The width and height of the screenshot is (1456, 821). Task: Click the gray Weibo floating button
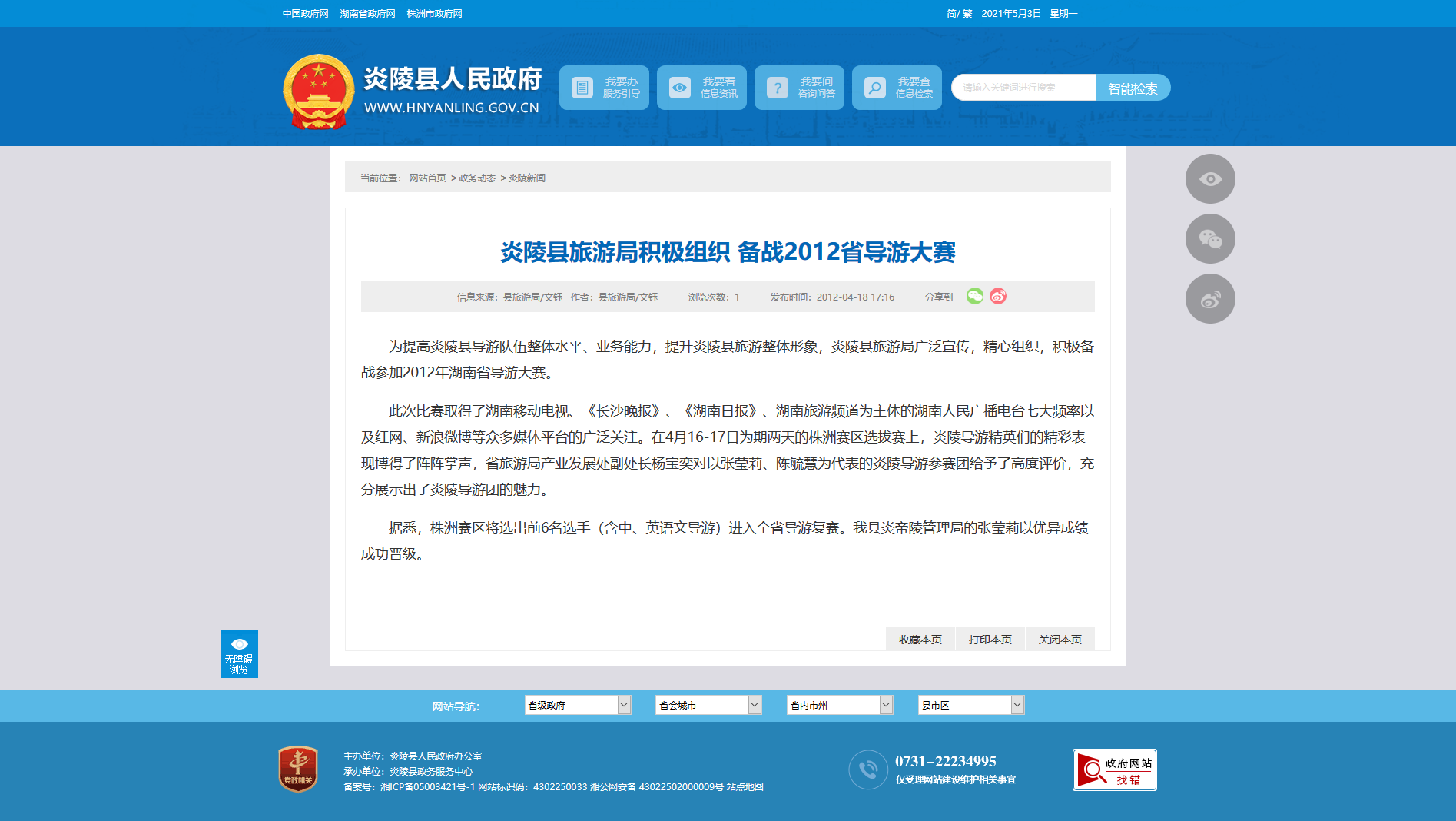(x=1210, y=299)
